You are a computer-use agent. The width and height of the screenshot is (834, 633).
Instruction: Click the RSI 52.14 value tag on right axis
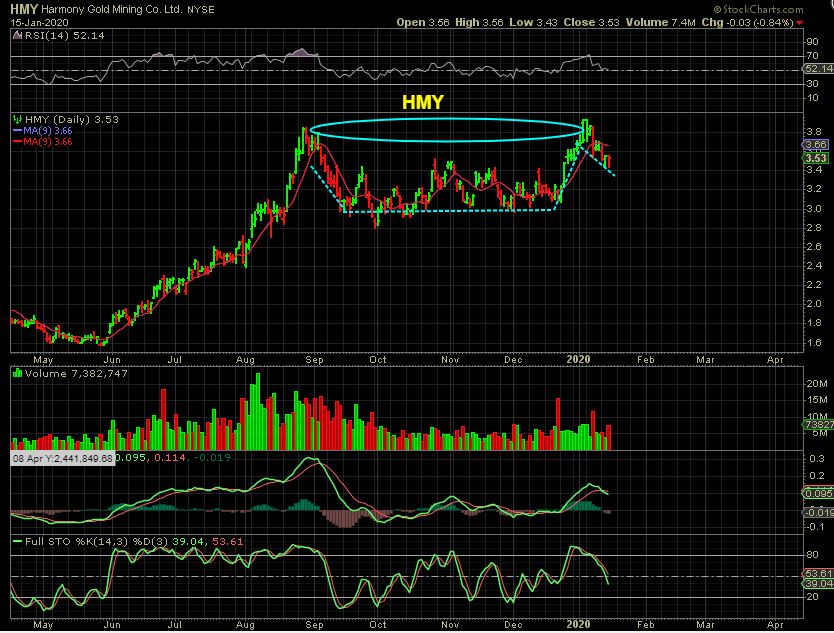coord(818,69)
